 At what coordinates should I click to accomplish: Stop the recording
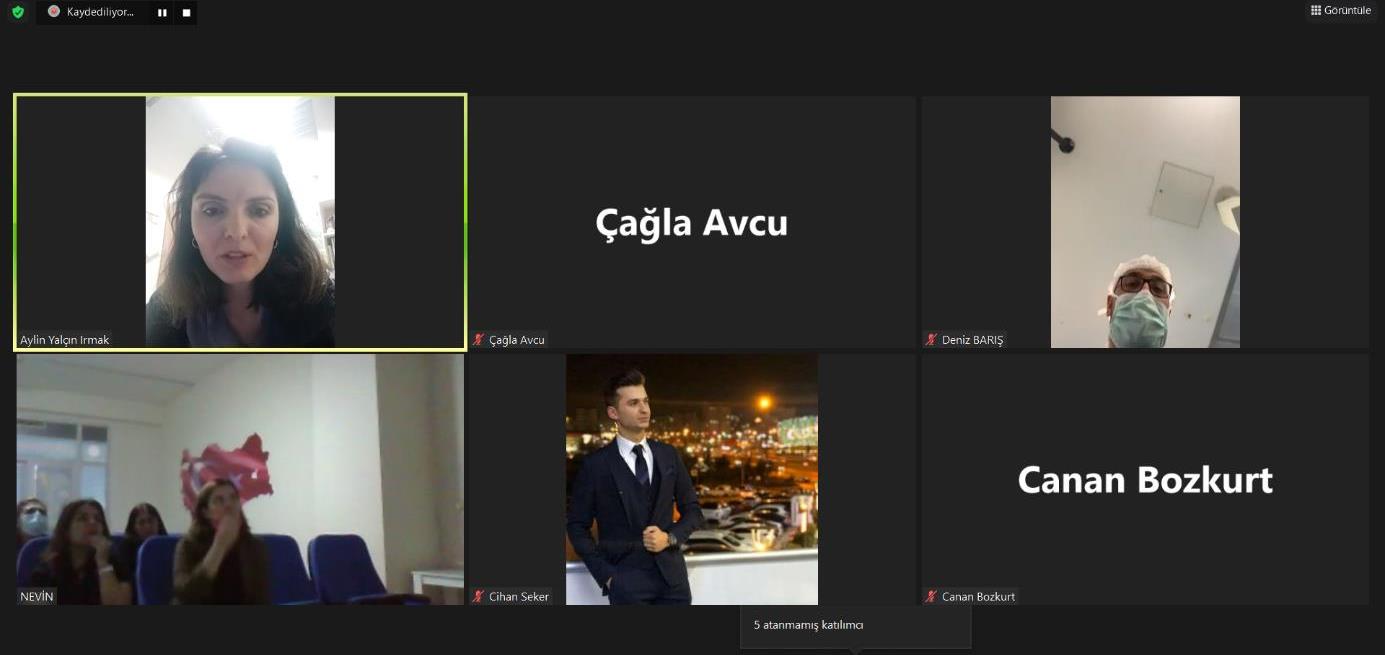[x=186, y=13]
